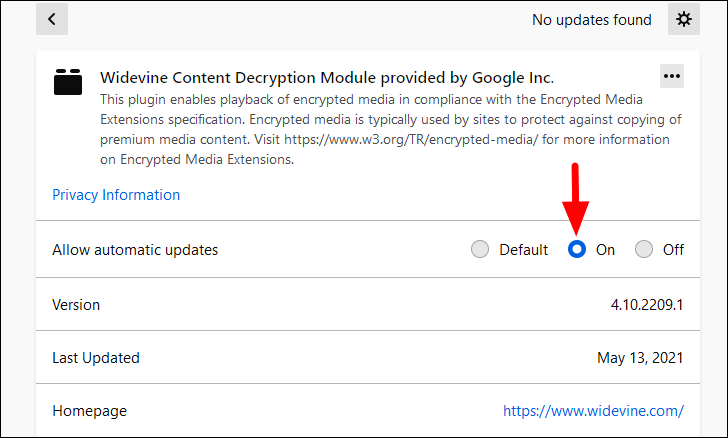728x438 pixels.
Task: Click the 'No updates found' status text
Action: pos(592,20)
